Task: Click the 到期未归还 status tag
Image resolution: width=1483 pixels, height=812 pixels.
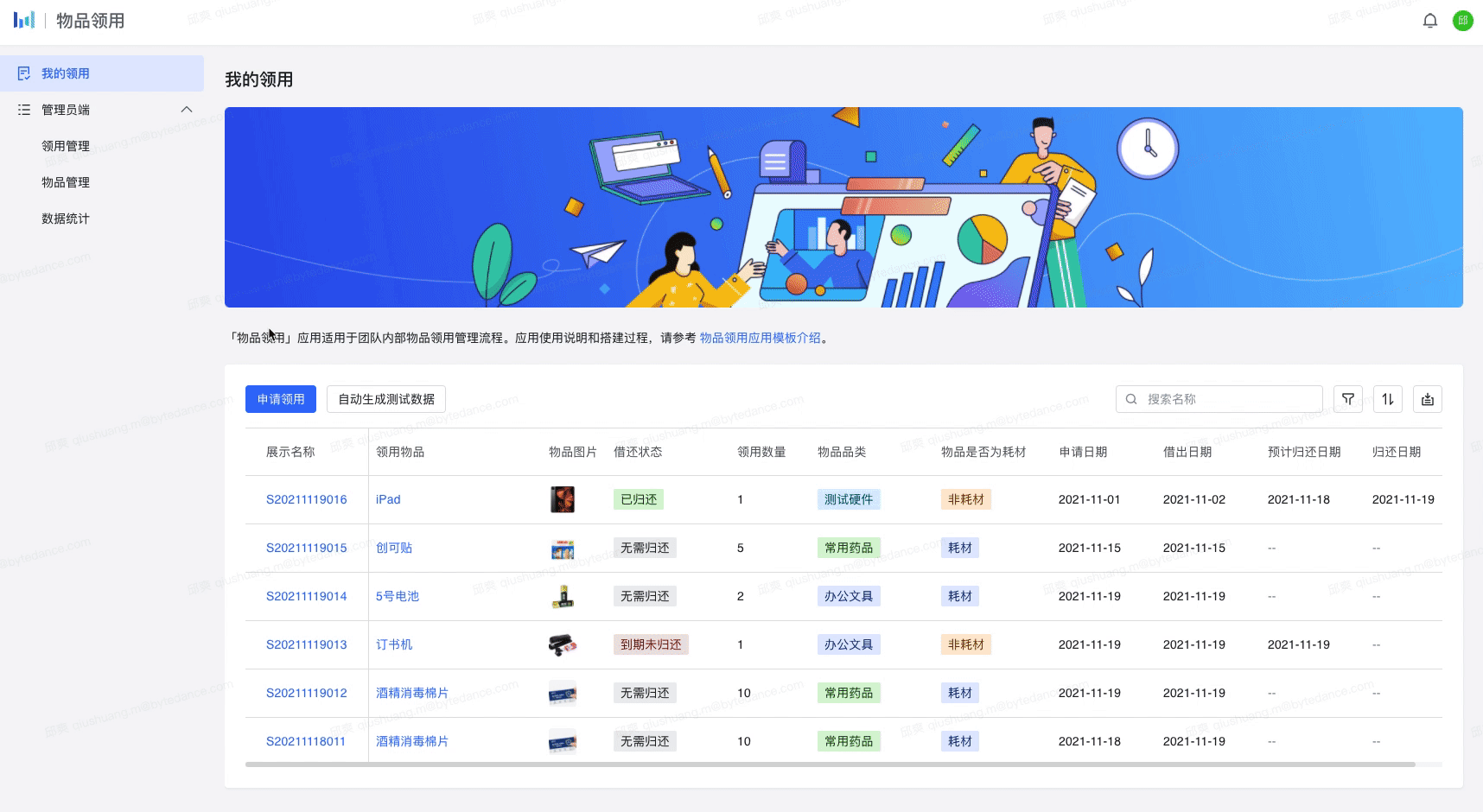Action: pos(651,644)
